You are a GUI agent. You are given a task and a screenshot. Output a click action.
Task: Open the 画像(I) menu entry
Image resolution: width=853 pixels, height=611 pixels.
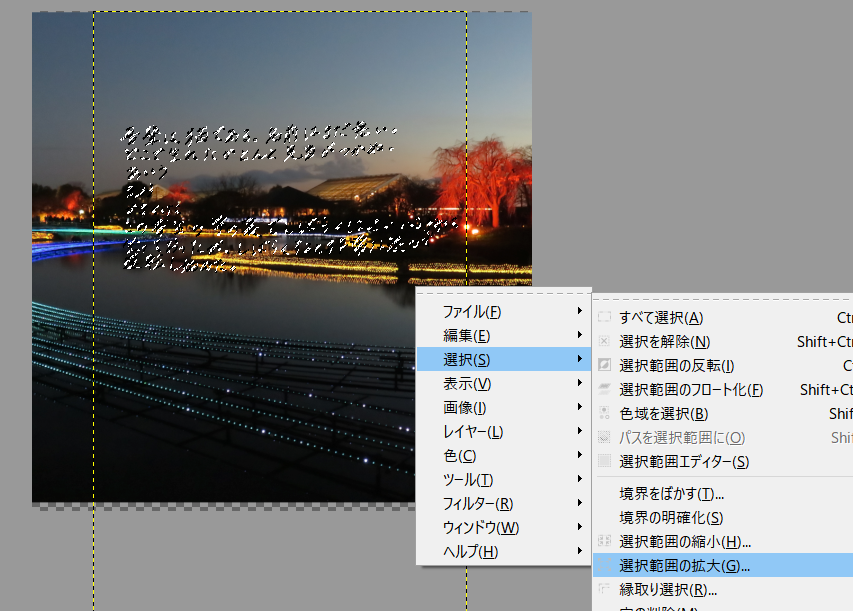point(504,407)
